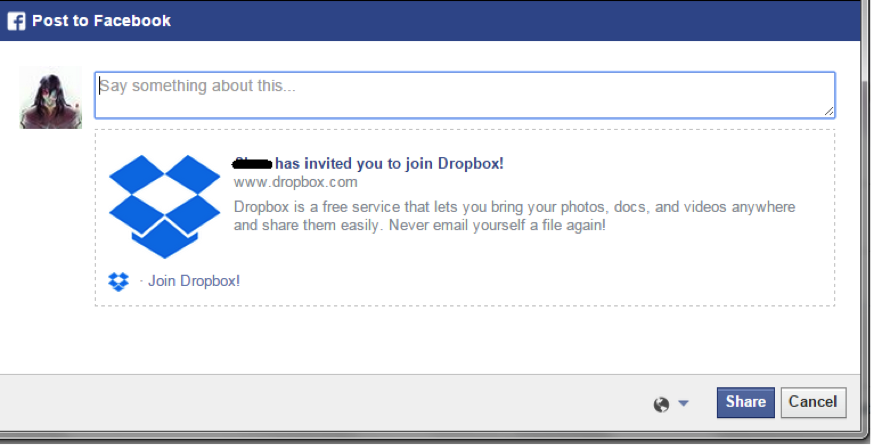The height and width of the screenshot is (445, 871).
Task: Click the gray footer bar beside globe
Action: tap(333, 403)
